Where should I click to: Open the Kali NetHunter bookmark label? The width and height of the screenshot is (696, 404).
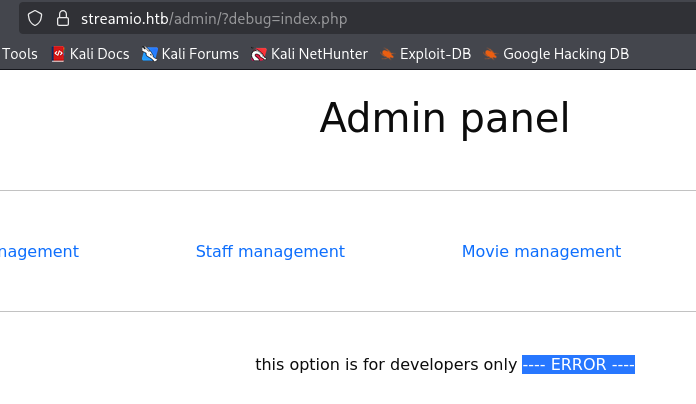coord(319,54)
